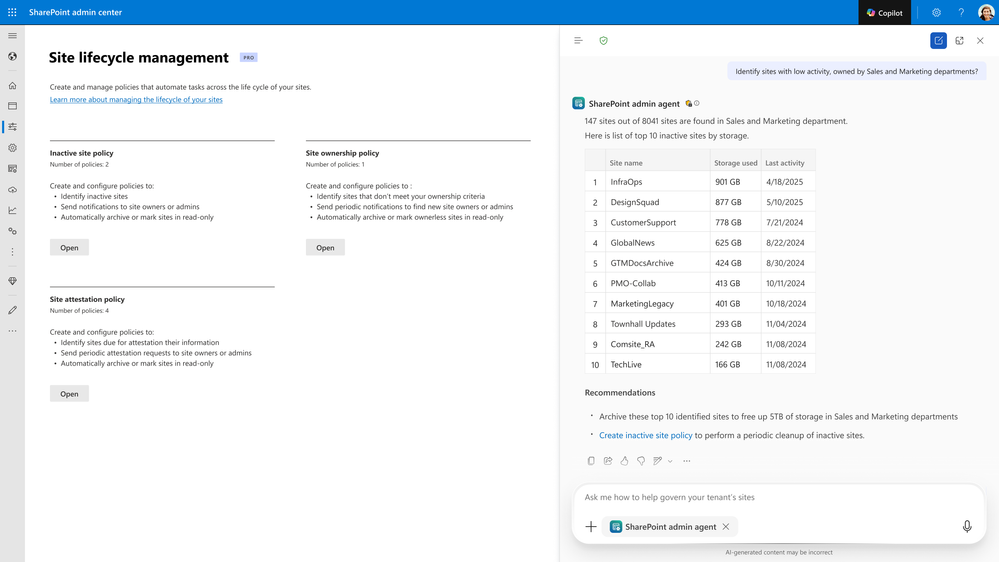The height and width of the screenshot is (562, 999).
Task: Open Copilot from the top bar
Action: pyautogui.click(x=885, y=12)
